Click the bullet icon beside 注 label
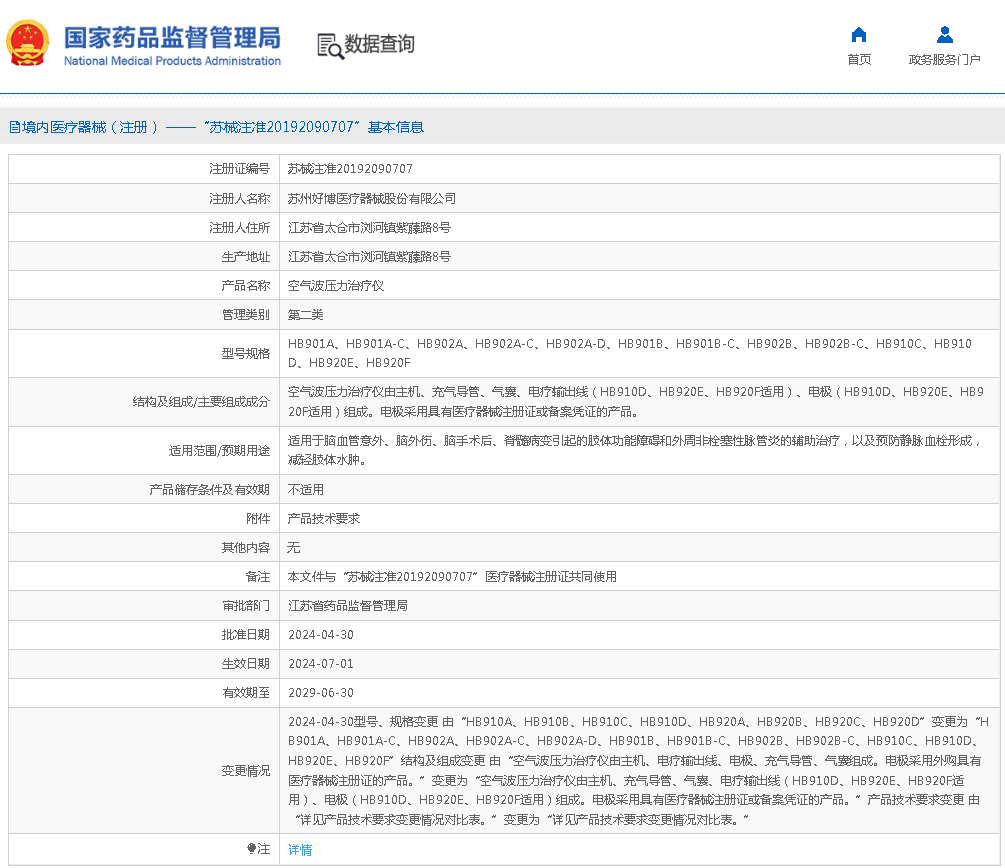1005x868 pixels. pos(252,849)
